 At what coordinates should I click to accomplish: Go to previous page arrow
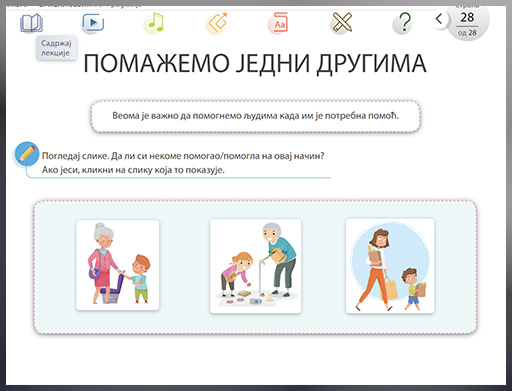[439, 19]
